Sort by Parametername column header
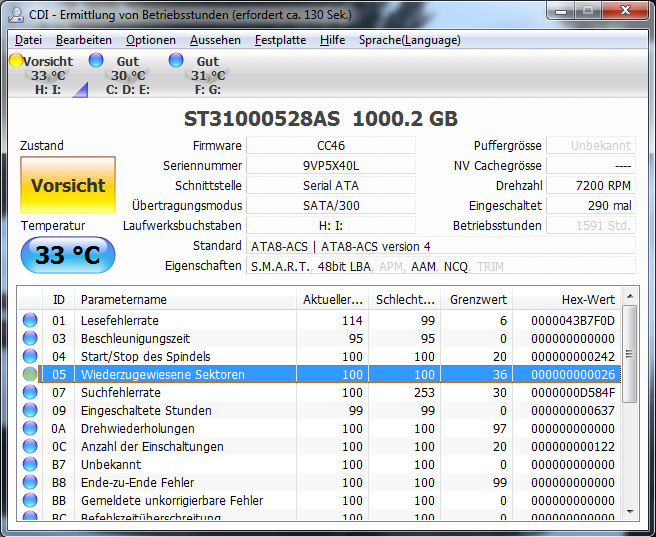 click(x=185, y=299)
